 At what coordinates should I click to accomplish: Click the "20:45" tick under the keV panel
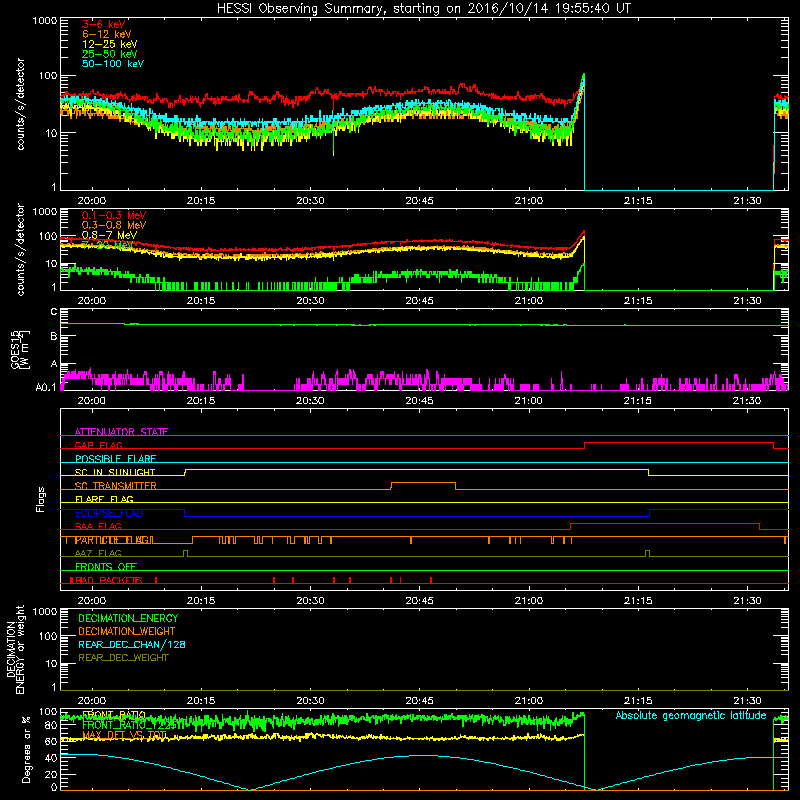419,201
